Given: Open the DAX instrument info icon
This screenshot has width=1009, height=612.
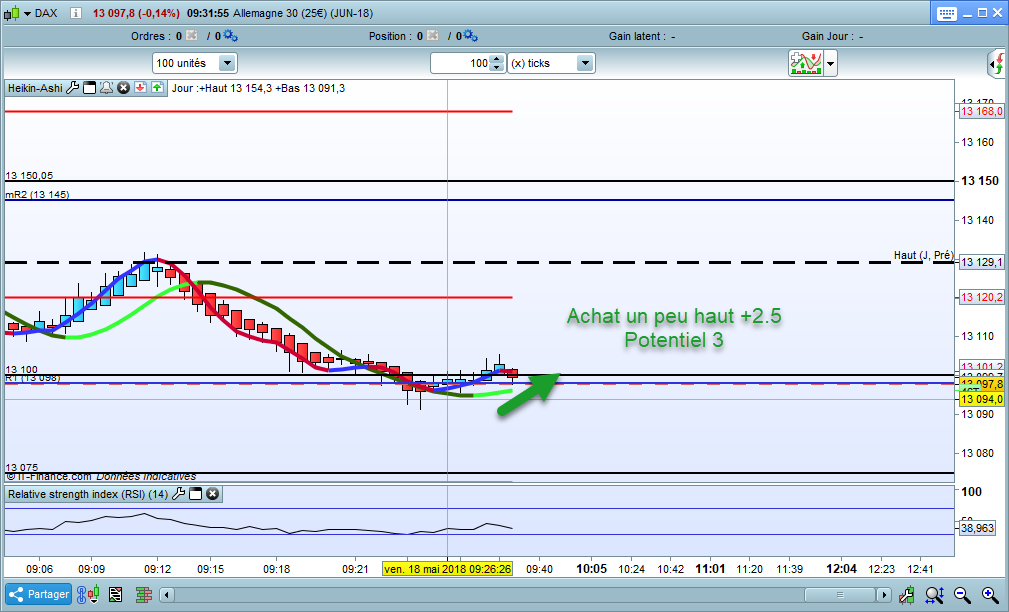Looking at the screenshot, I should pos(76,13).
